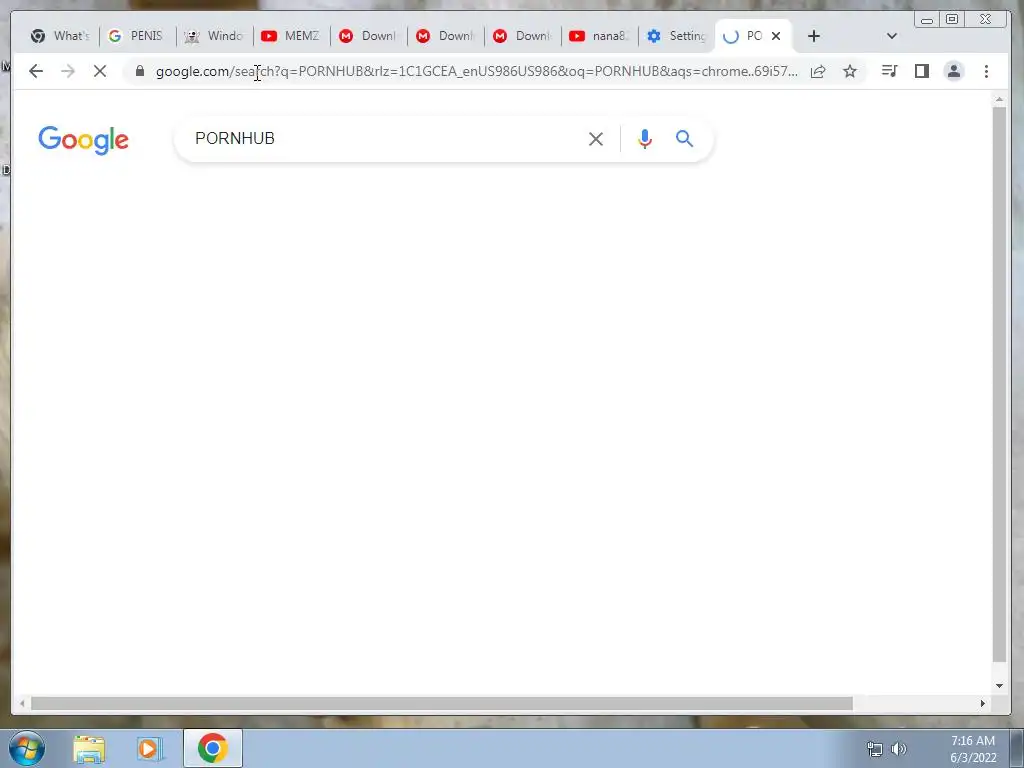The image size is (1024, 768).
Task: Click the forward navigation arrow
Action: click(68, 71)
